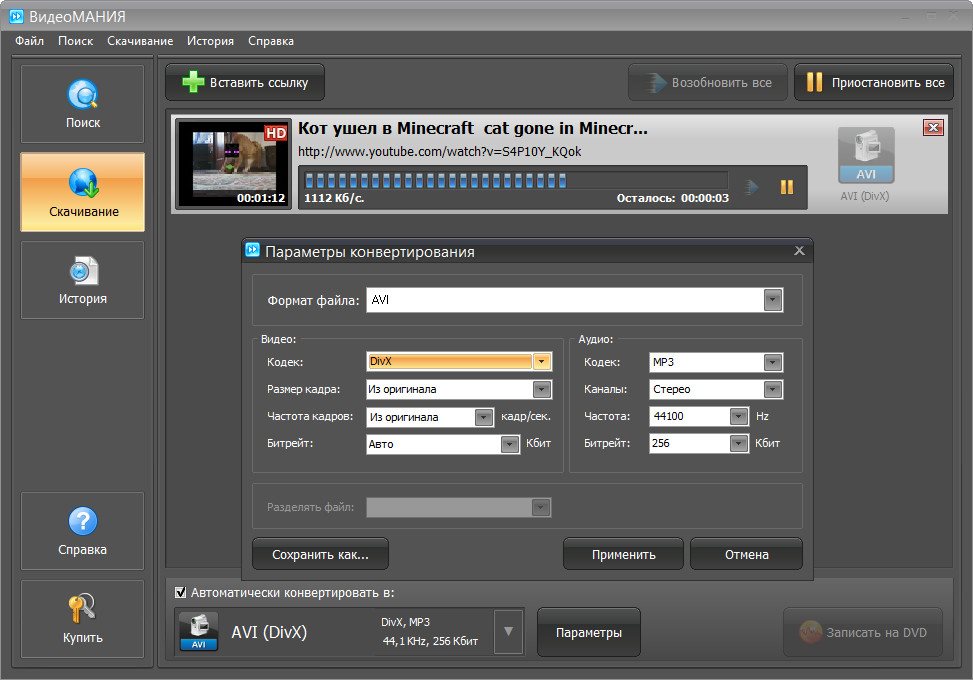Click the video title Кот ушел в Minecraft
Screen dimensions: 973x680
[x=472, y=128]
